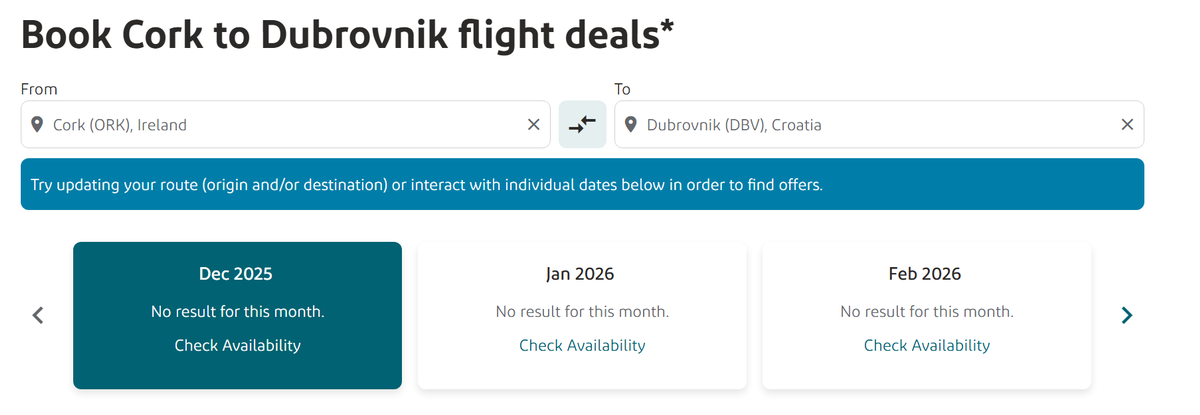Focus the To field showing Dubrovnik
The image size is (1200, 415).
coord(870,125)
